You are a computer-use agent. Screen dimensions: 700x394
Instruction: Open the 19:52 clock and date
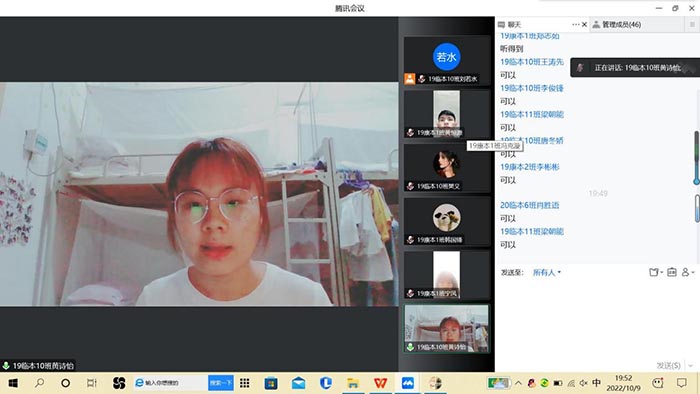click(623, 383)
